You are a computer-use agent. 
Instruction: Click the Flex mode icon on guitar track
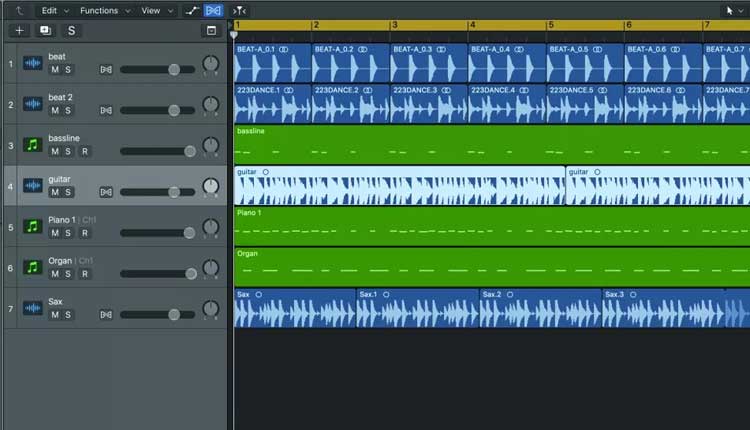106,192
